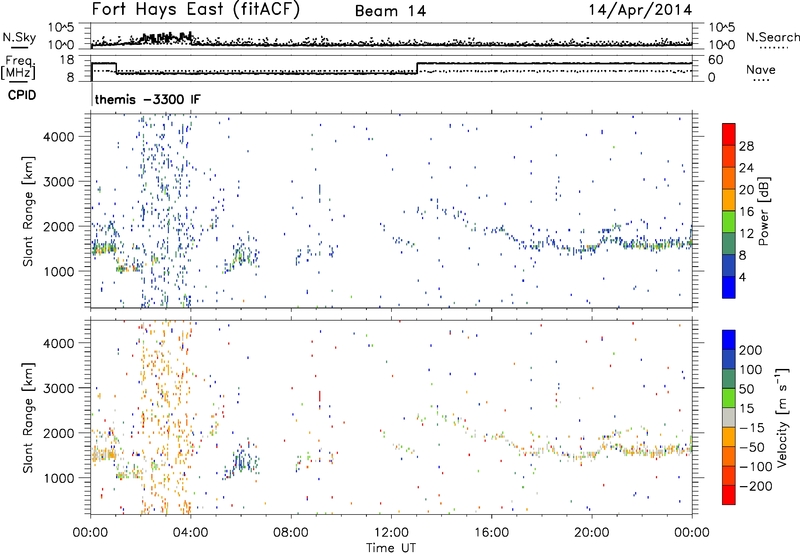800x554 pixels.
Task: Click the 'Fort Hays East (fitACF)' title
Action: tap(195, 10)
